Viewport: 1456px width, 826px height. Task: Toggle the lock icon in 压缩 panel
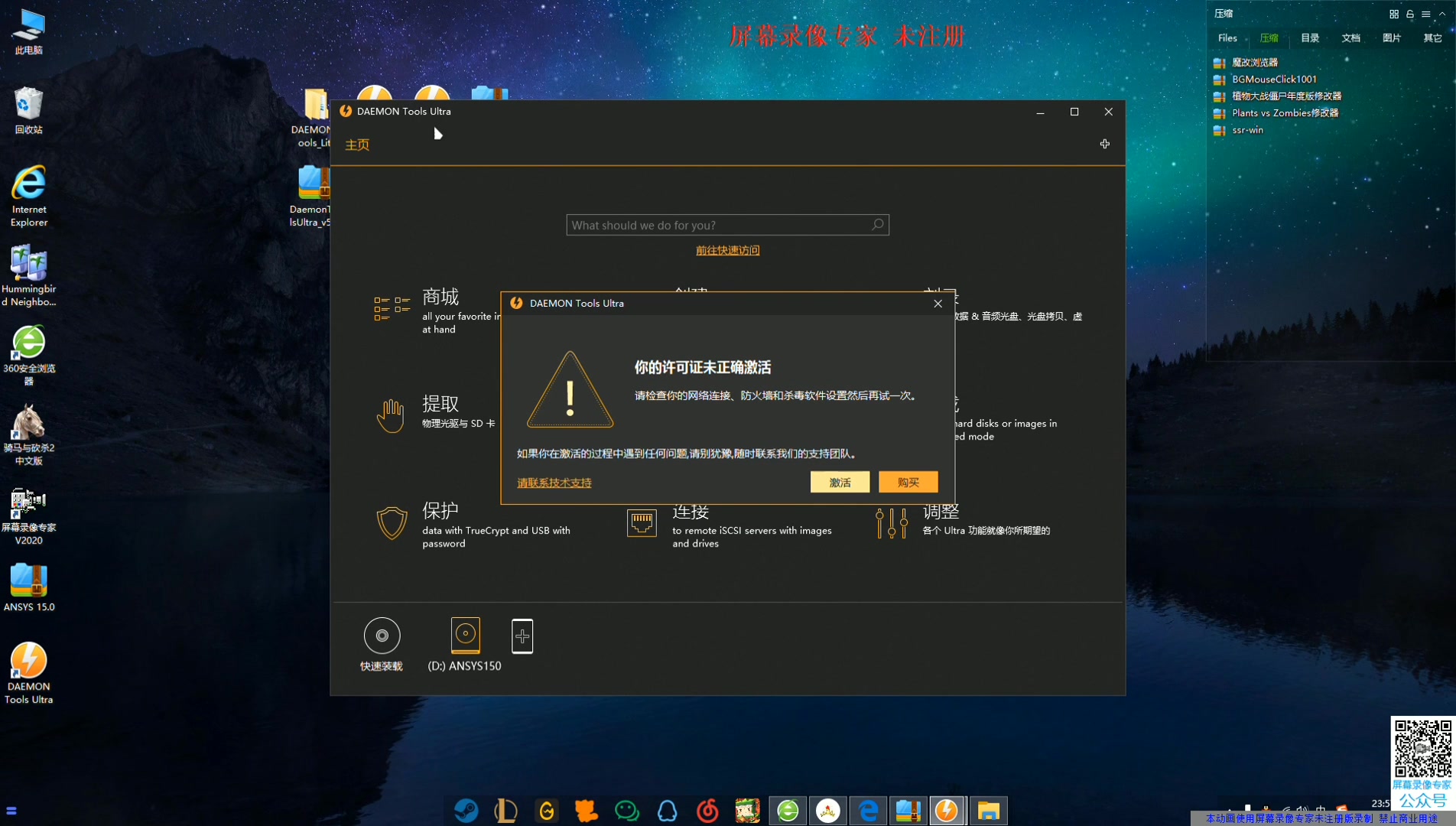pos(1410,14)
